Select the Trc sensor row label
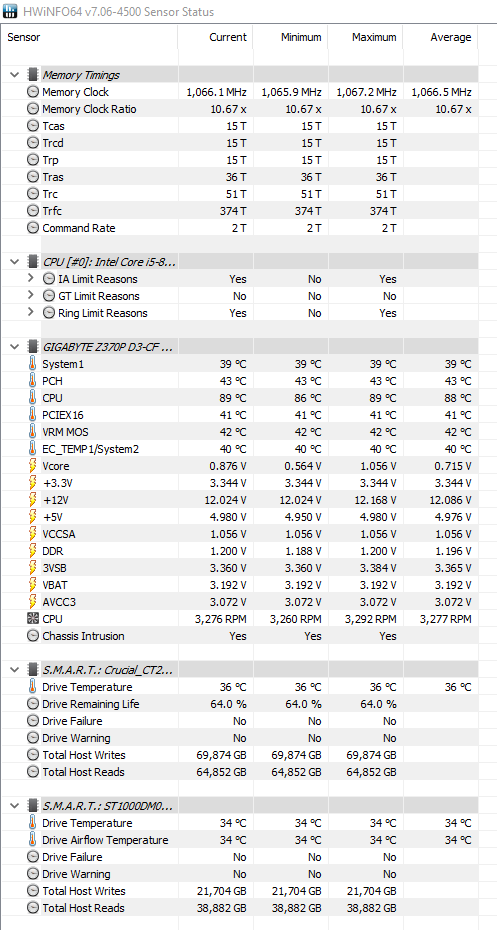 (x=50, y=194)
